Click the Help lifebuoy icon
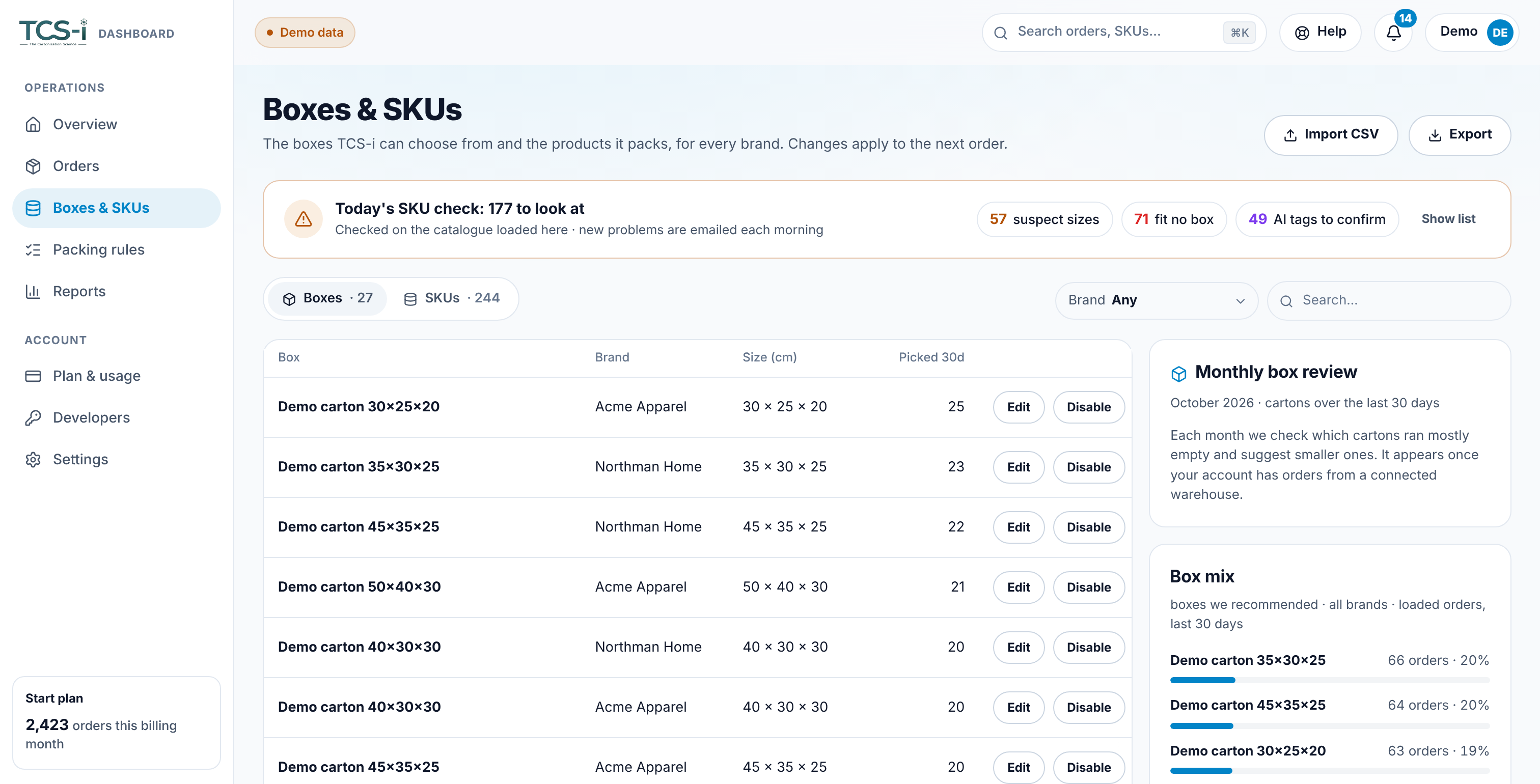The width and height of the screenshot is (1540, 784). 1302,32
